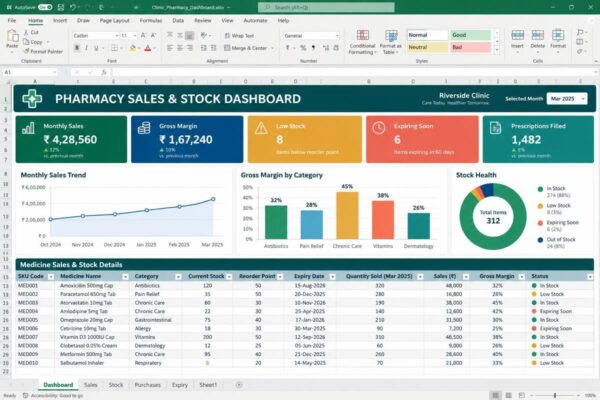The image size is (600, 400).
Task: Open the Sales sheet tab
Action: (91, 385)
